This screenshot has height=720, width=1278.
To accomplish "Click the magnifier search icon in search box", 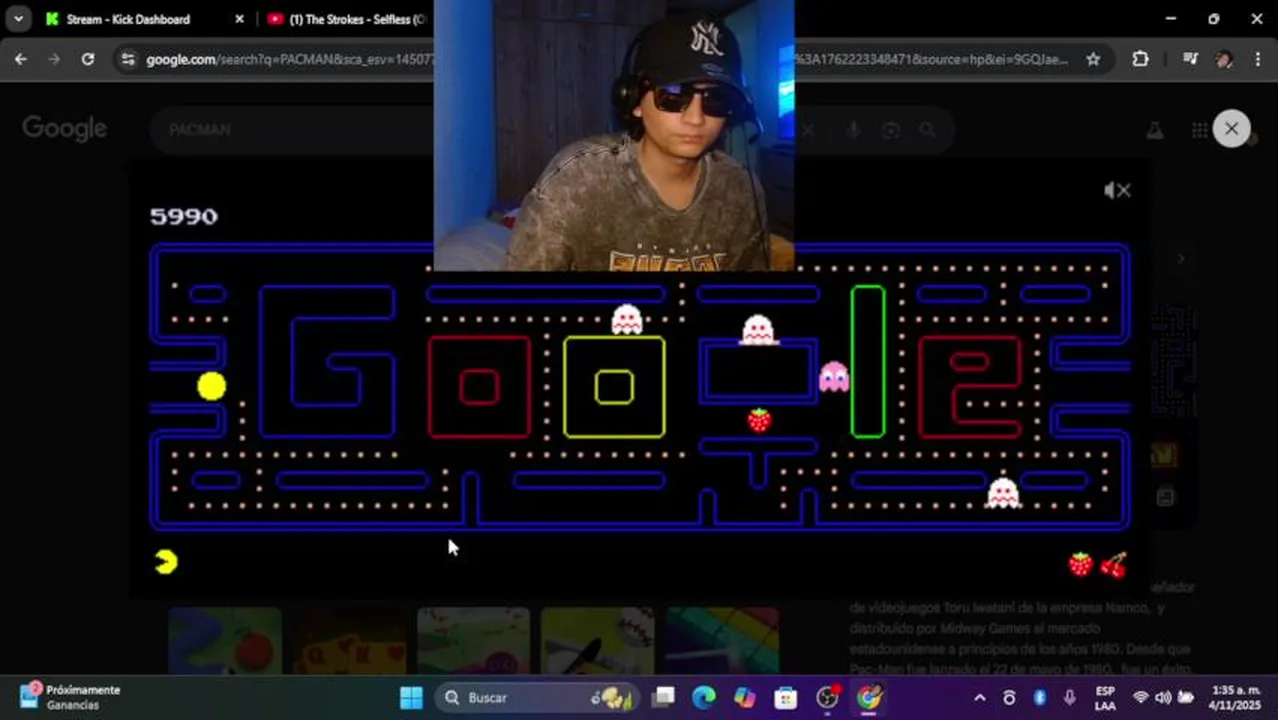I will (928, 130).
